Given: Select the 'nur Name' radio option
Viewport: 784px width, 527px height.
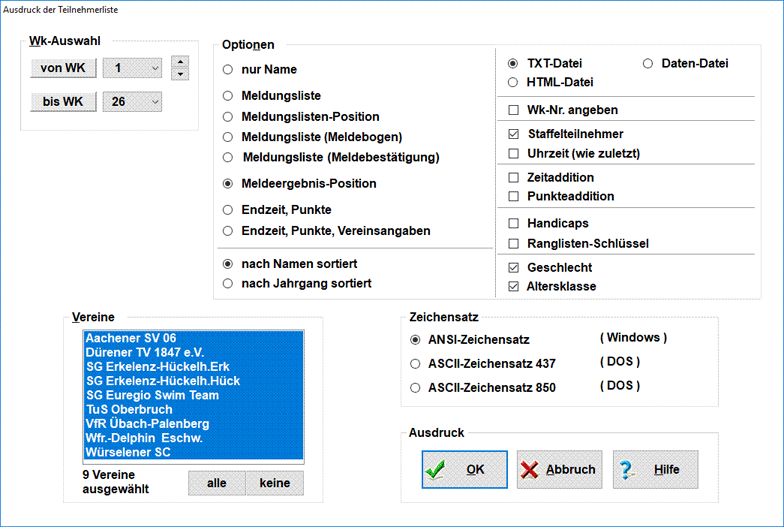Looking at the screenshot, I should (228, 70).
